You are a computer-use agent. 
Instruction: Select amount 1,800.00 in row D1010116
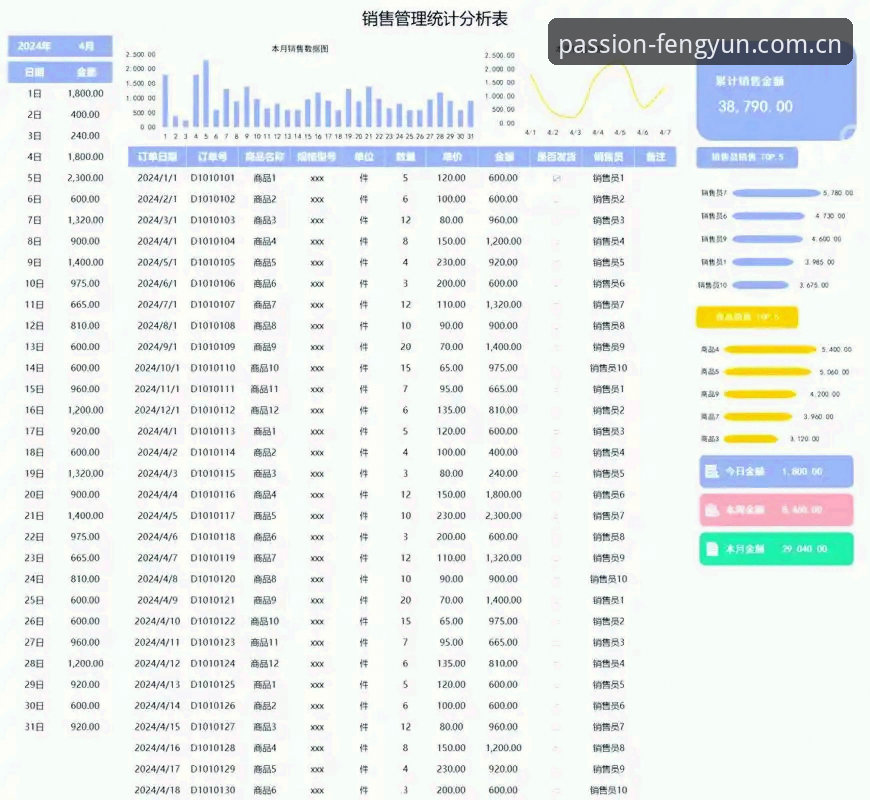click(x=503, y=494)
